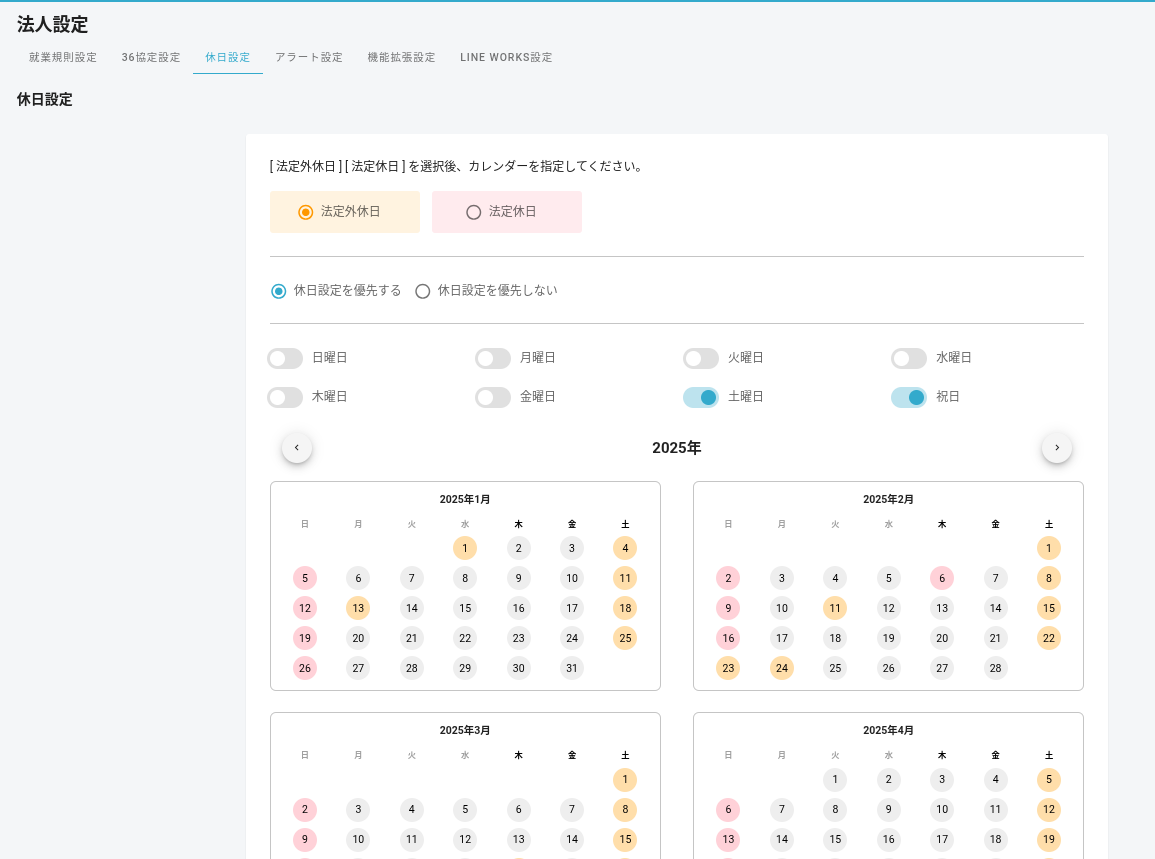Image resolution: width=1155 pixels, height=859 pixels.
Task: Switch to the 休日設定 tab
Action: click(x=228, y=57)
